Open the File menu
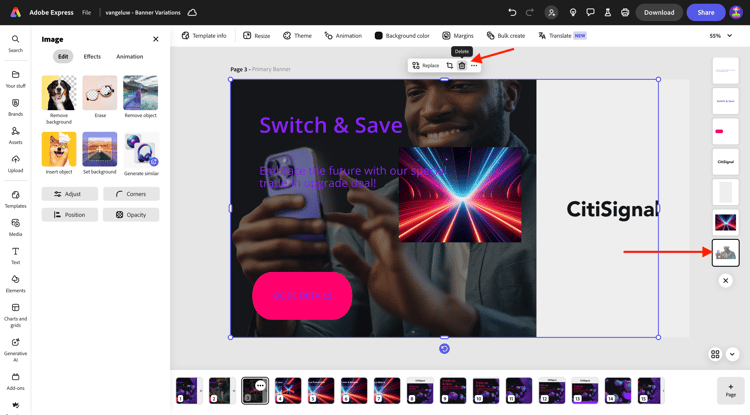 pos(87,12)
